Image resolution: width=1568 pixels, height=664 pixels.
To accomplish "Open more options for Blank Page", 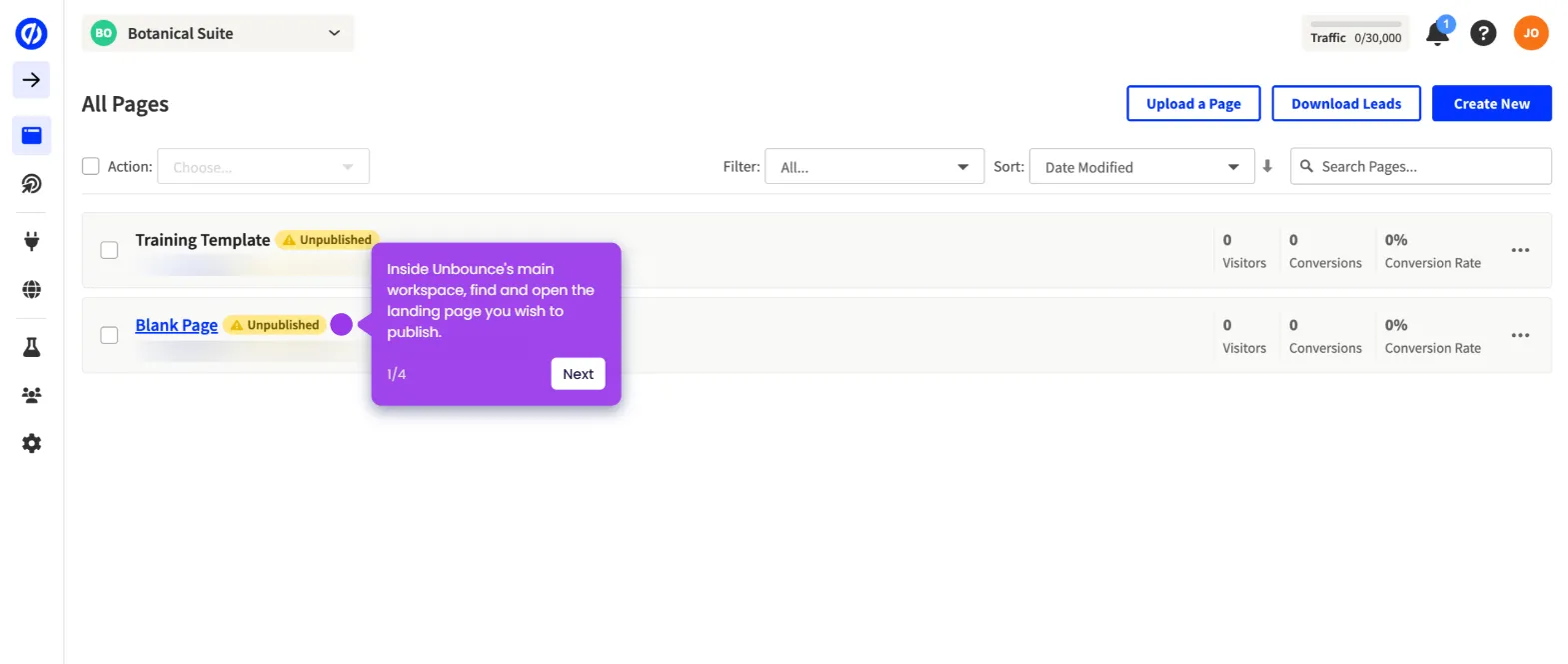I will click(x=1520, y=335).
